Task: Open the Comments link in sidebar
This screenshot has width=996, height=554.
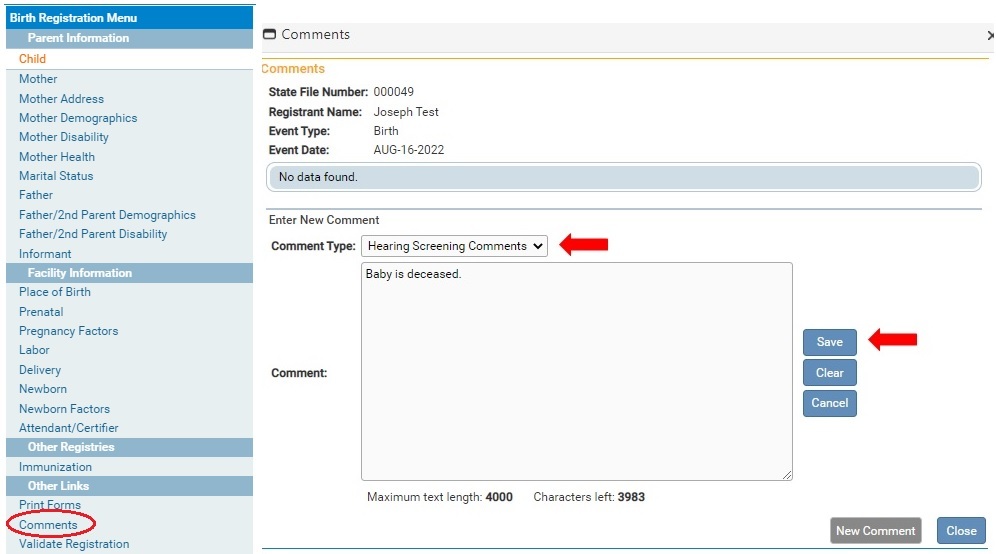Action: point(48,525)
